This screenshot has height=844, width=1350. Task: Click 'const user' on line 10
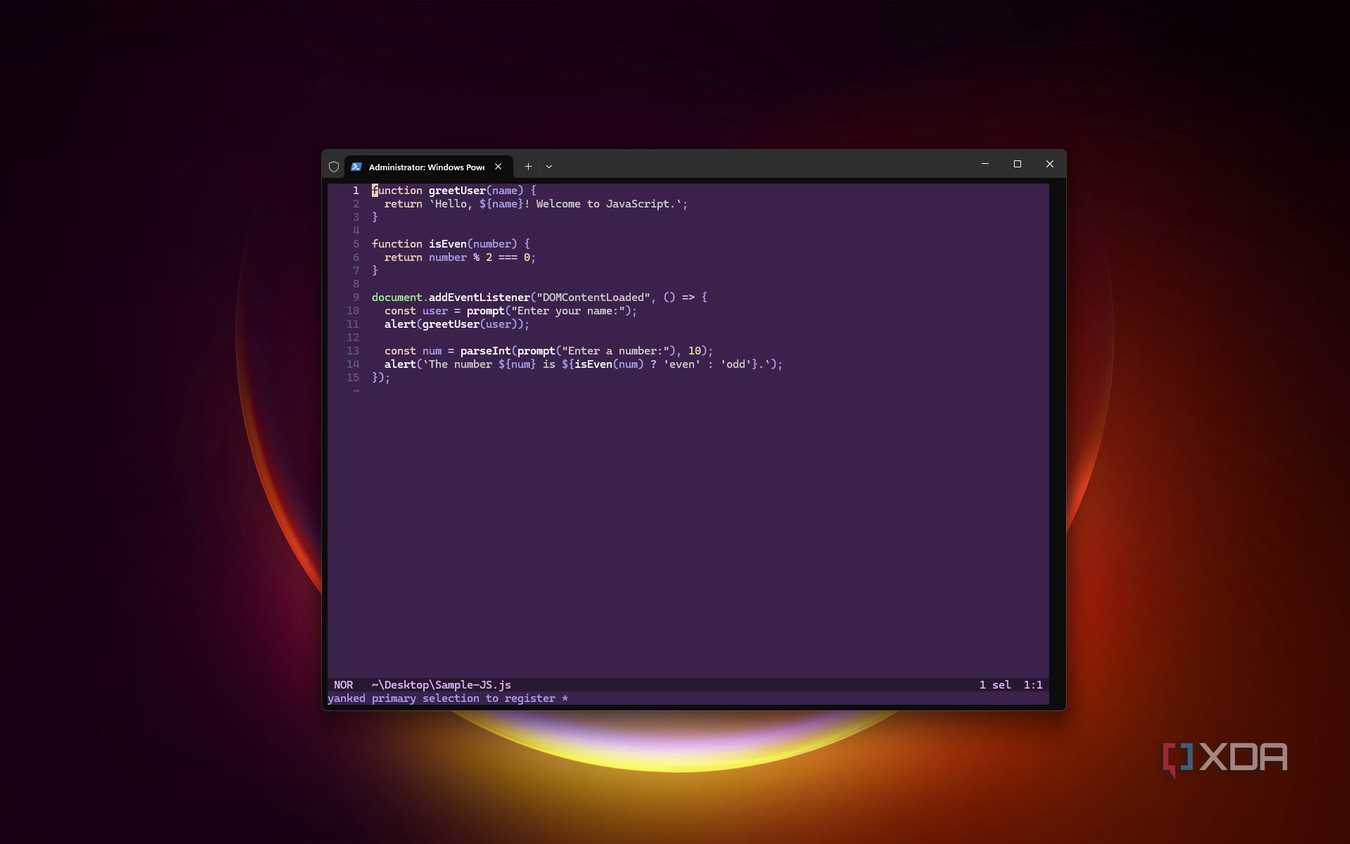(x=416, y=311)
